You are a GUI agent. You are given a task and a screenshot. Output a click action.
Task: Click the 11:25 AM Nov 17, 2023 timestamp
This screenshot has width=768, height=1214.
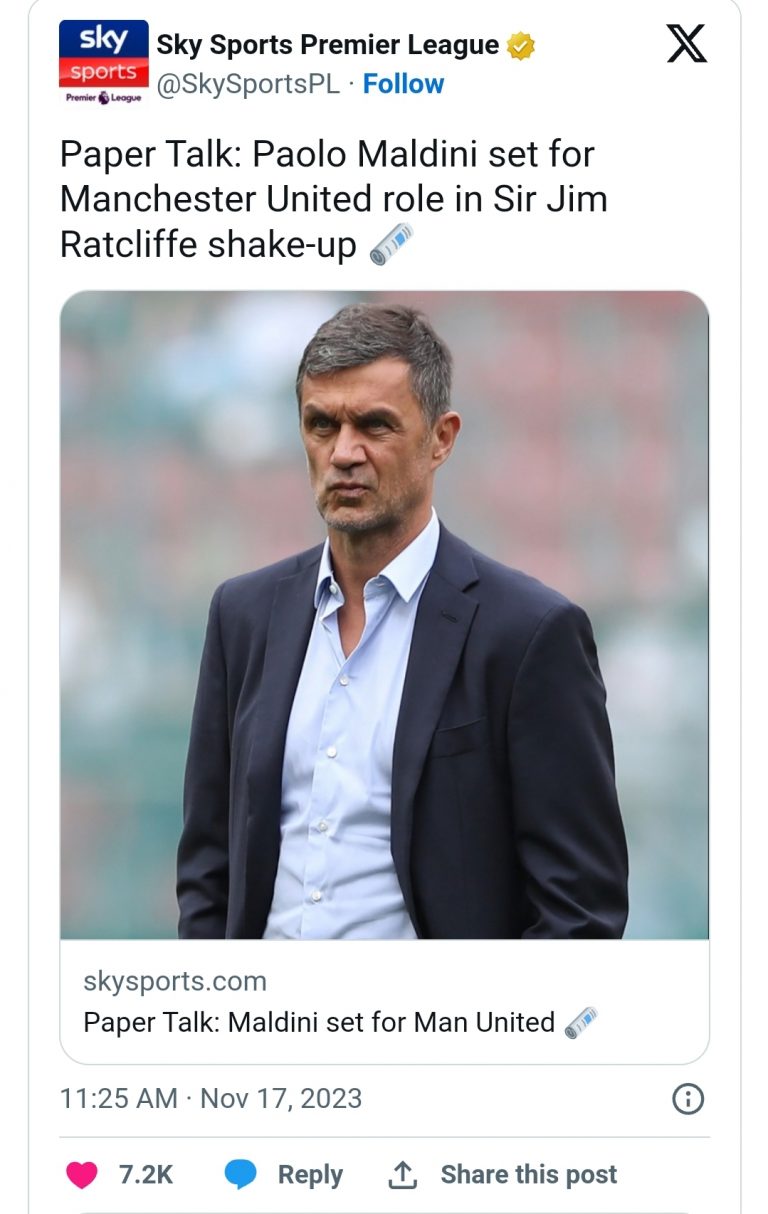211,1098
